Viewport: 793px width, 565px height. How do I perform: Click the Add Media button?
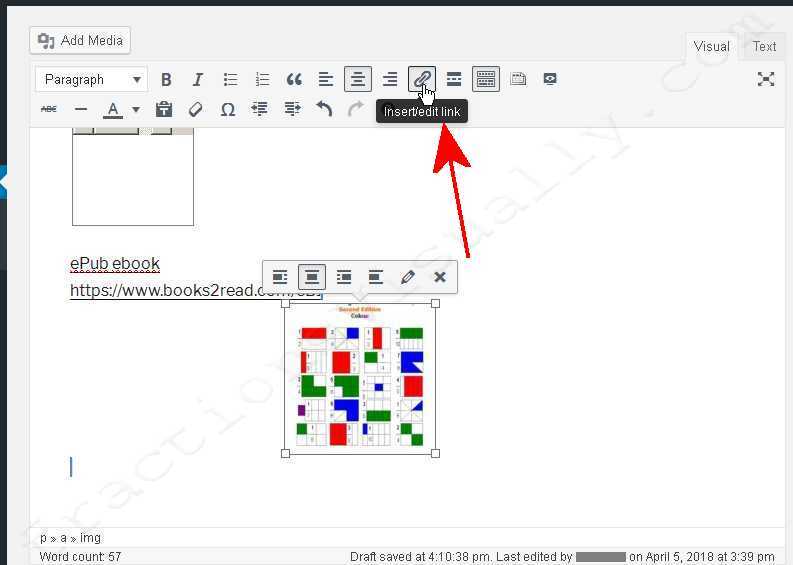(x=81, y=40)
